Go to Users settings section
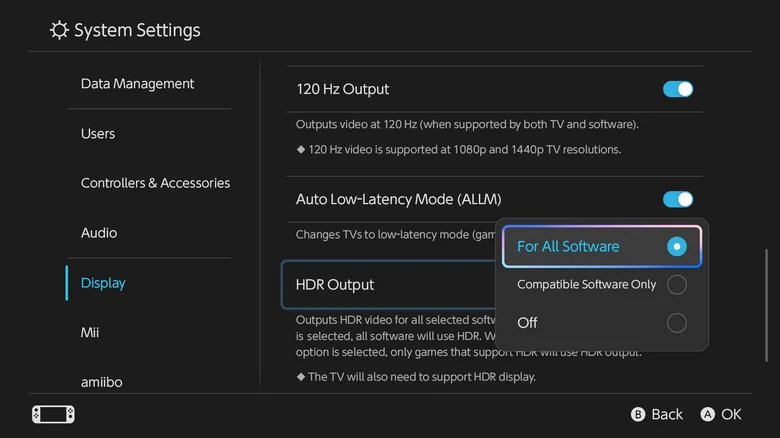The image size is (780, 438). pyautogui.click(x=98, y=134)
